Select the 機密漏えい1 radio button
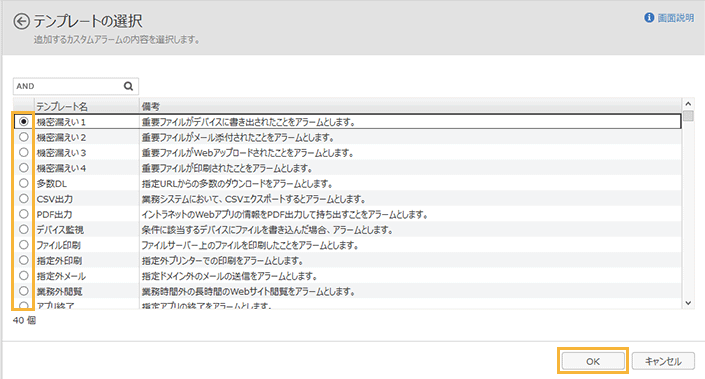The height and width of the screenshot is (379, 705). point(24,121)
